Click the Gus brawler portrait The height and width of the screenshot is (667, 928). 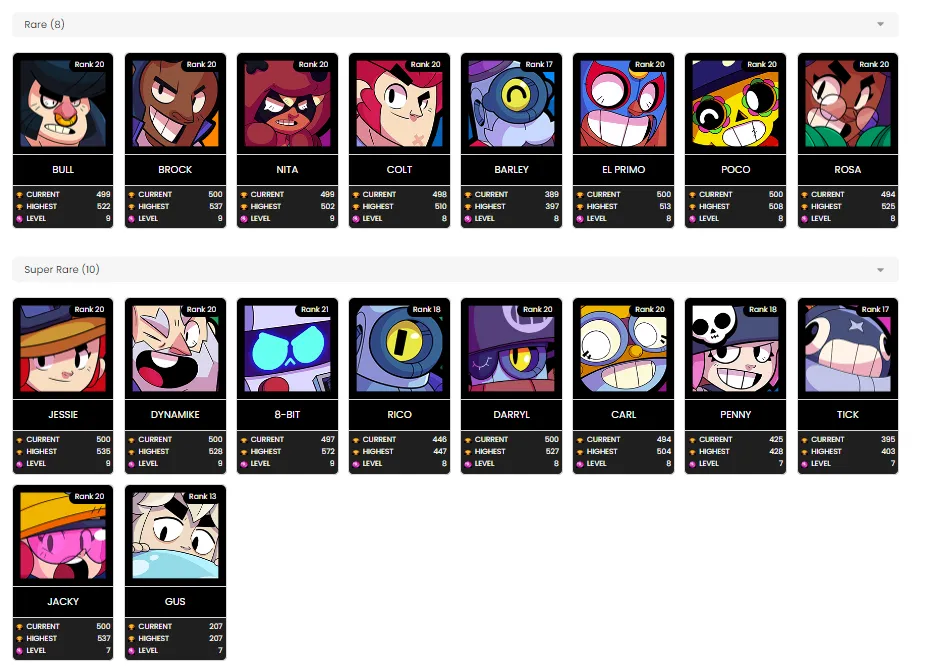tap(175, 536)
